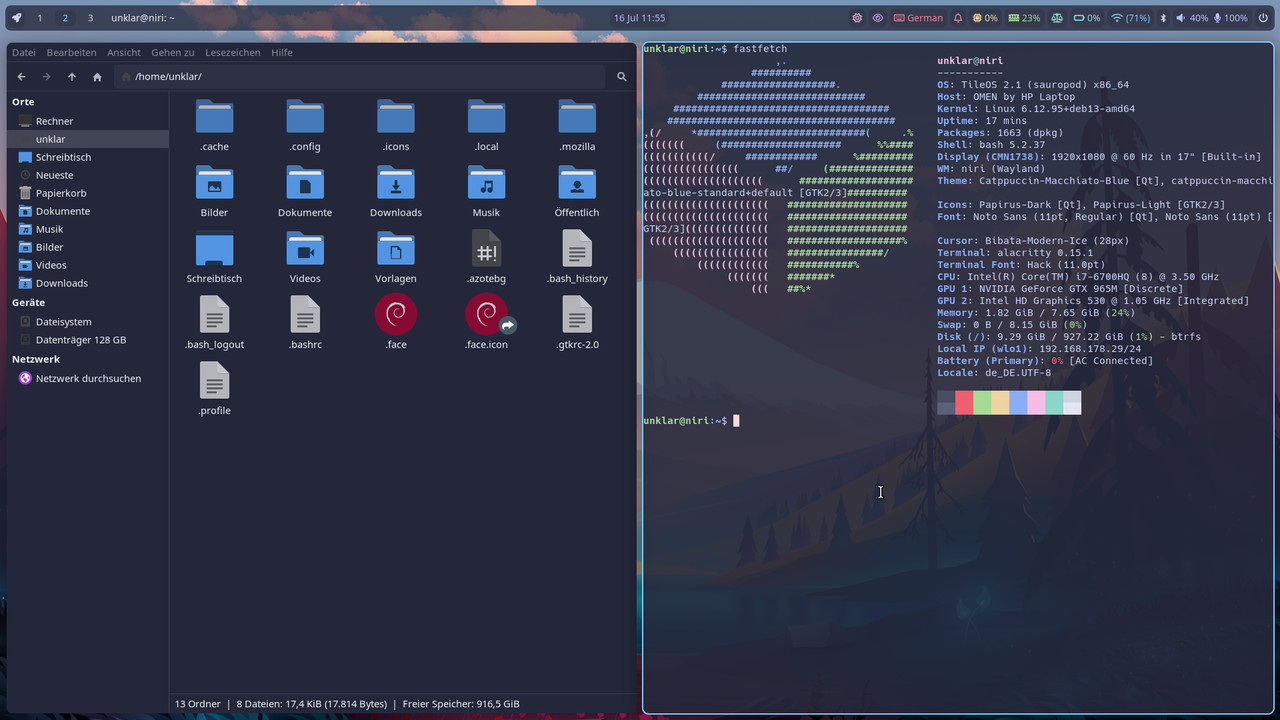
Task: Select the .azotebg file
Action: pyautogui.click(x=486, y=249)
